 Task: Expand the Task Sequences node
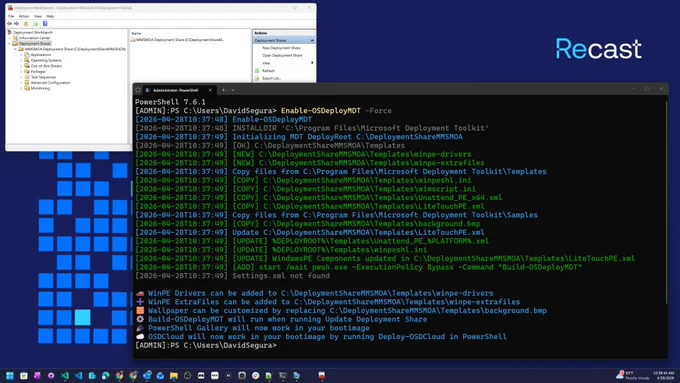[21, 77]
